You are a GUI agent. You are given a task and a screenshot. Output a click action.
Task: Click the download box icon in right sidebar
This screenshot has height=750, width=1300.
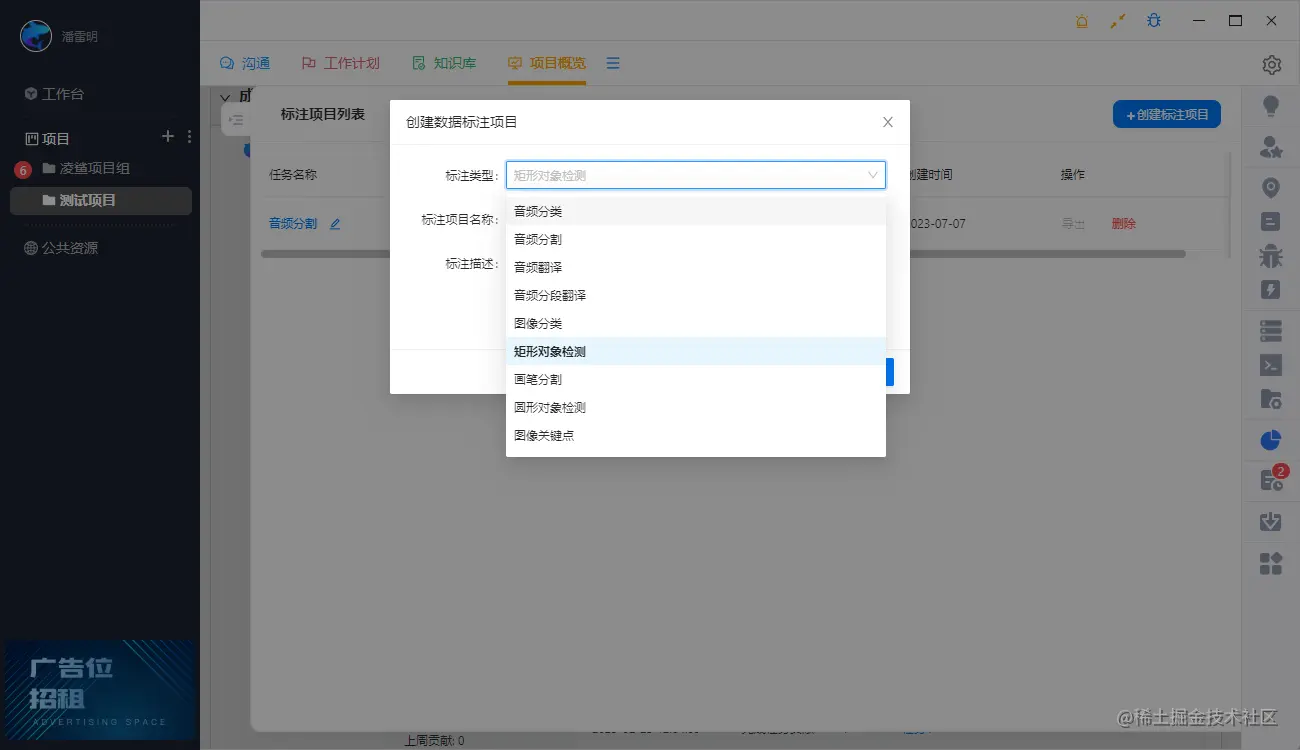pyautogui.click(x=1271, y=521)
